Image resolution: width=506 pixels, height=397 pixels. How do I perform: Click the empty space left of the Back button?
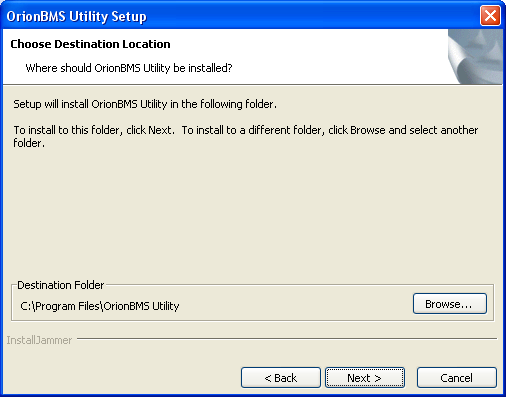coord(122,378)
